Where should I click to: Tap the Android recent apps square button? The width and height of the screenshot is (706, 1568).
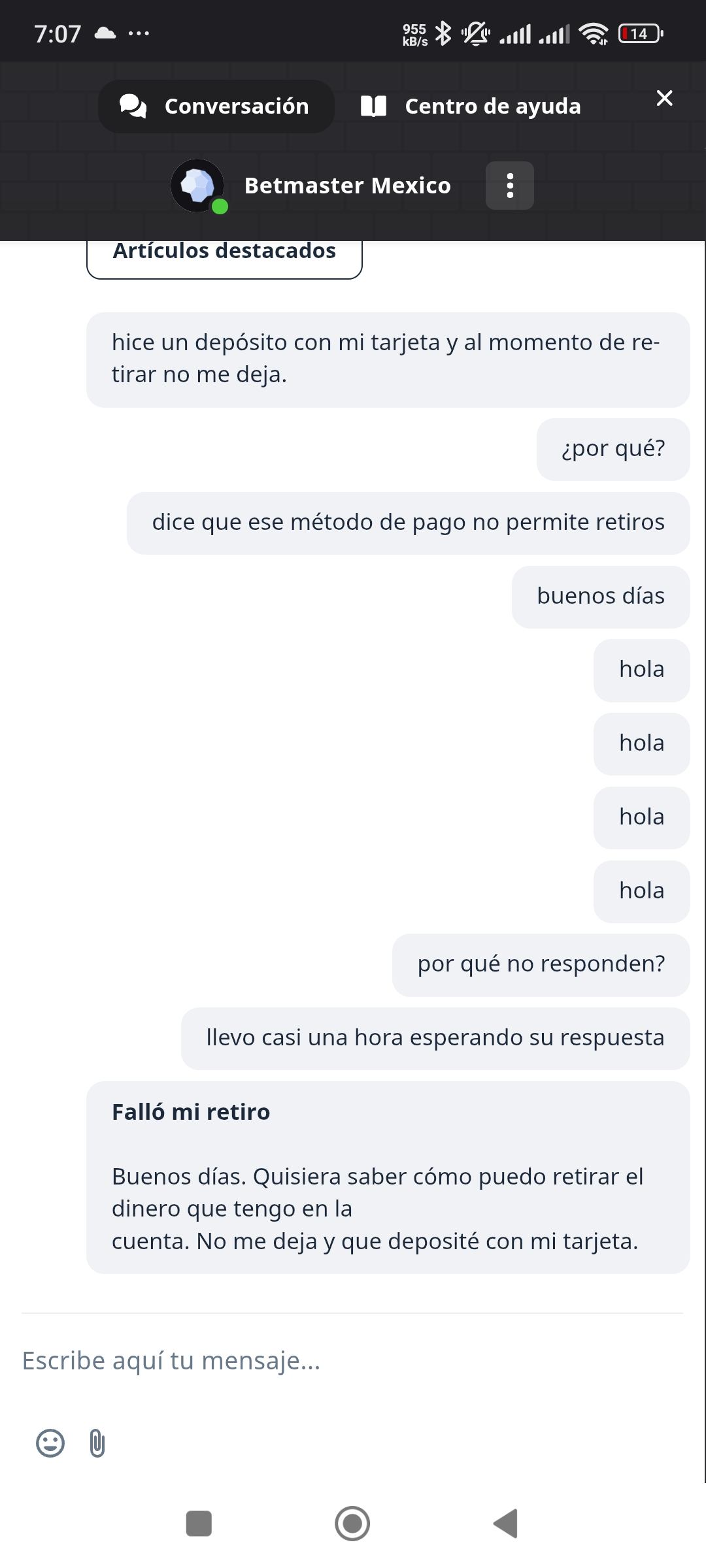(199, 1524)
